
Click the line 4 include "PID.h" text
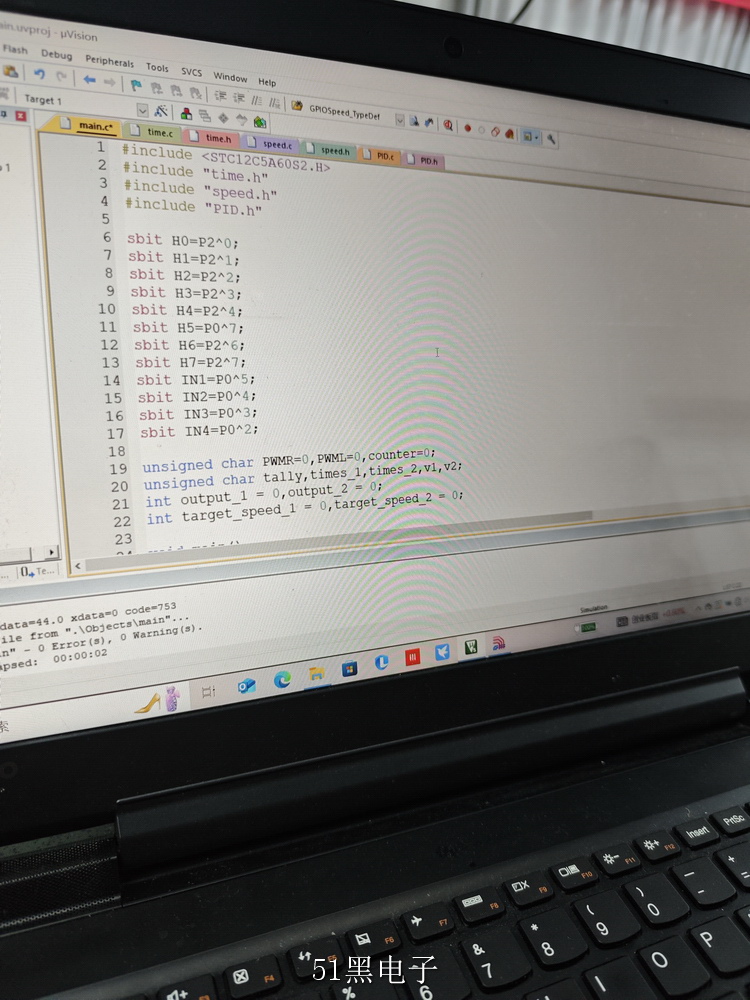[193, 207]
